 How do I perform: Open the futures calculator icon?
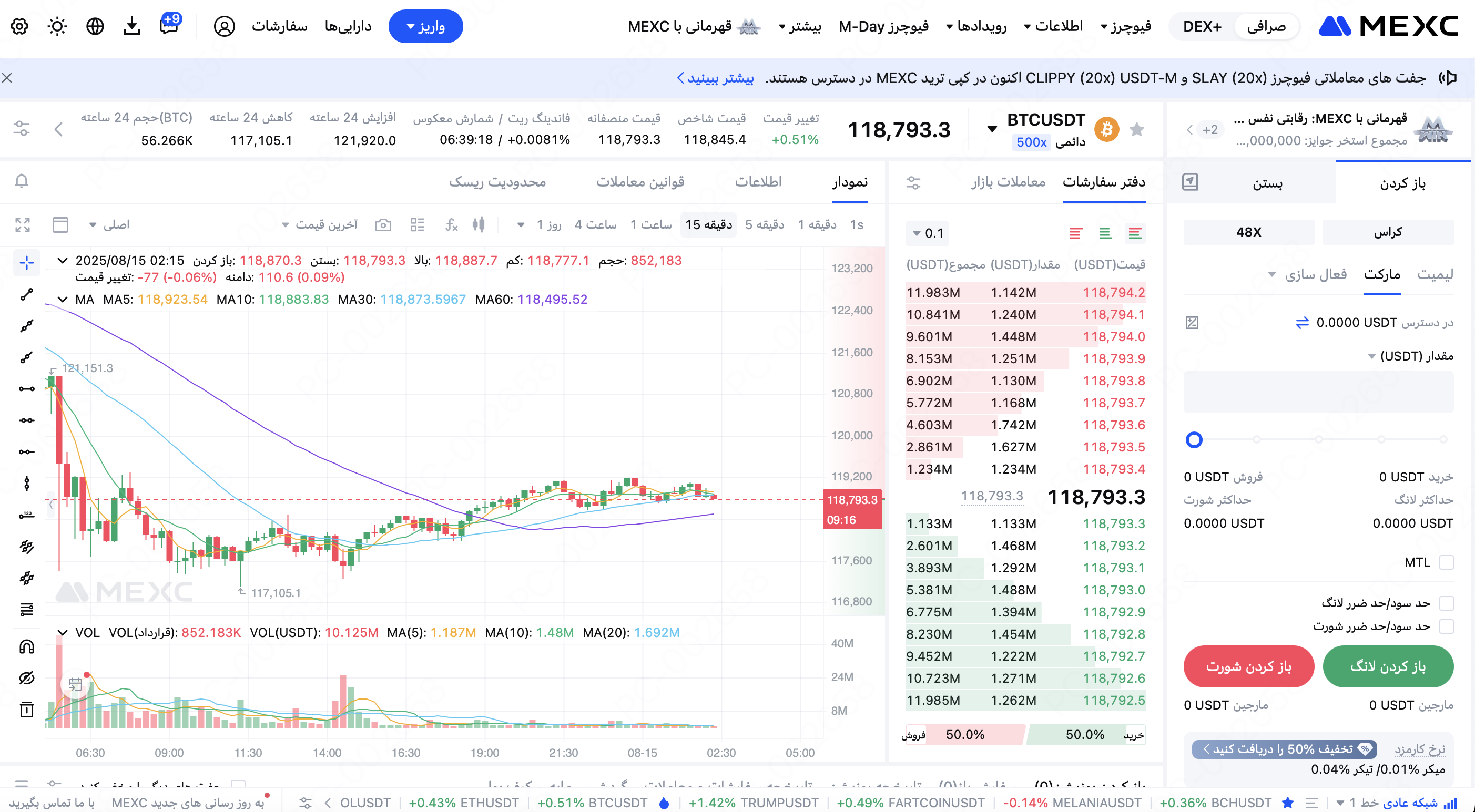[1192, 323]
